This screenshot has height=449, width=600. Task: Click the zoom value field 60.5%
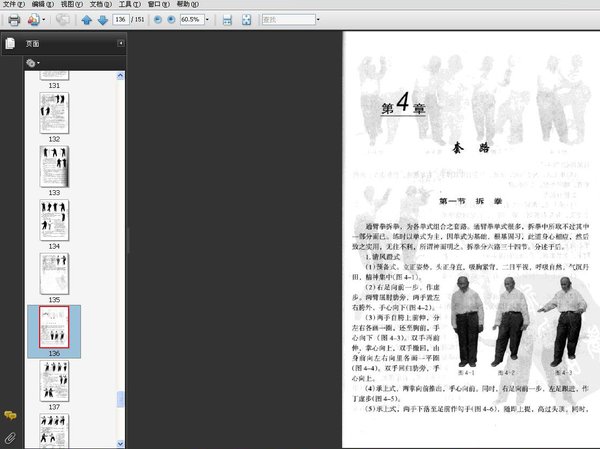pyautogui.click(x=192, y=20)
